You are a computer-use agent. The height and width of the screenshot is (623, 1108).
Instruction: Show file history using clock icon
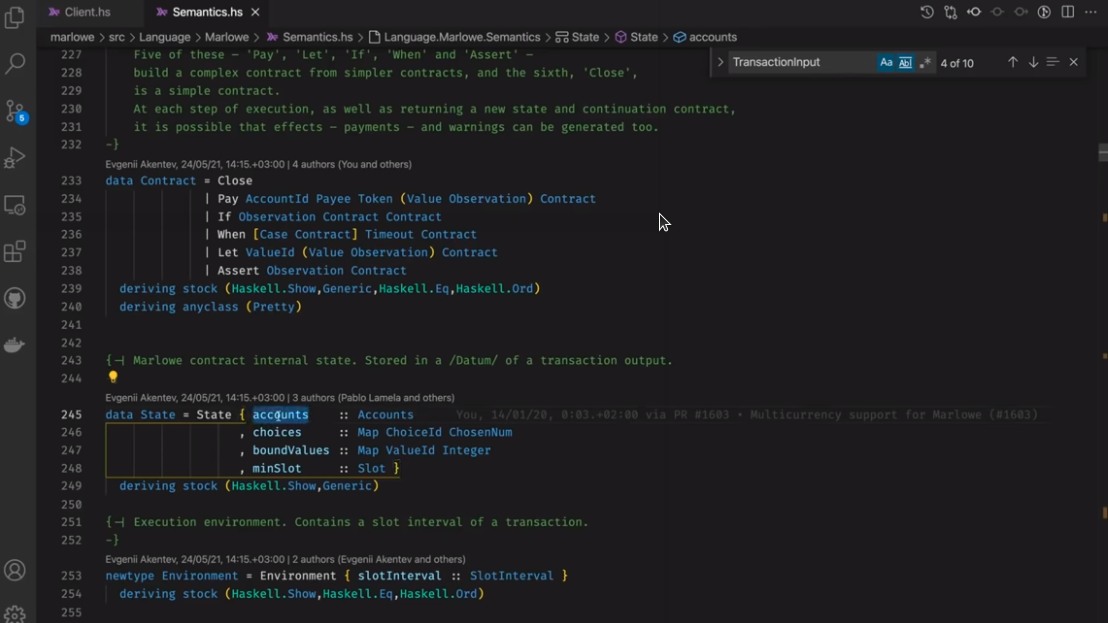927,12
